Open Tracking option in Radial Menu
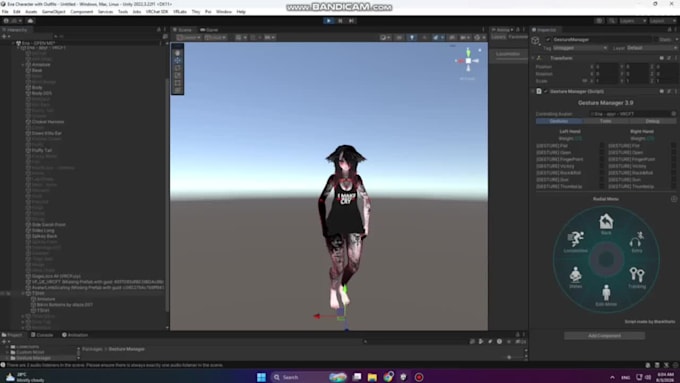Screen dimensions: 680x383 pos(637,278)
